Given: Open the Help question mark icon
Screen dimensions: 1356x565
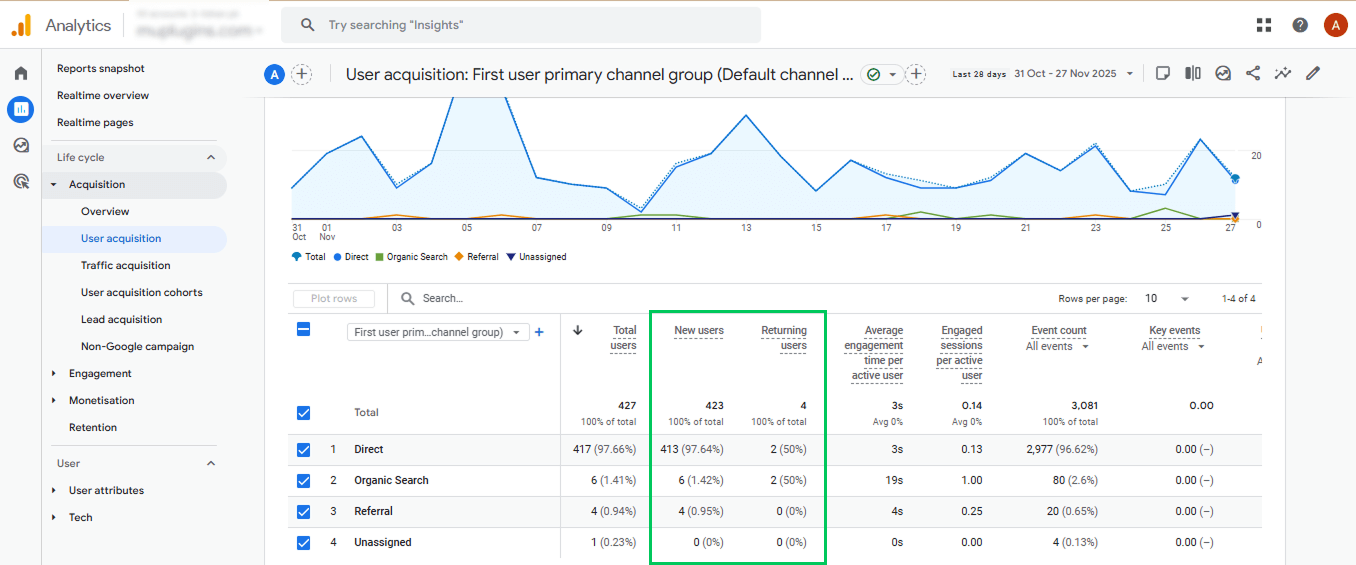Looking at the screenshot, I should tap(1300, 25).
